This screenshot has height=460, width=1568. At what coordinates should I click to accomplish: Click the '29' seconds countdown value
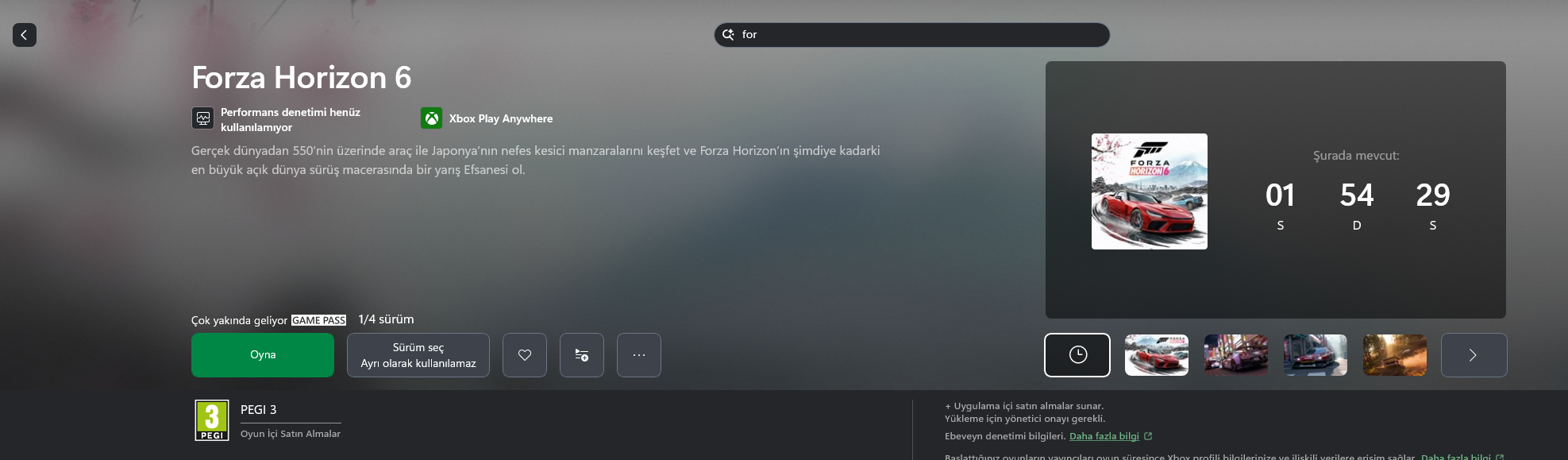point(1433,195)
